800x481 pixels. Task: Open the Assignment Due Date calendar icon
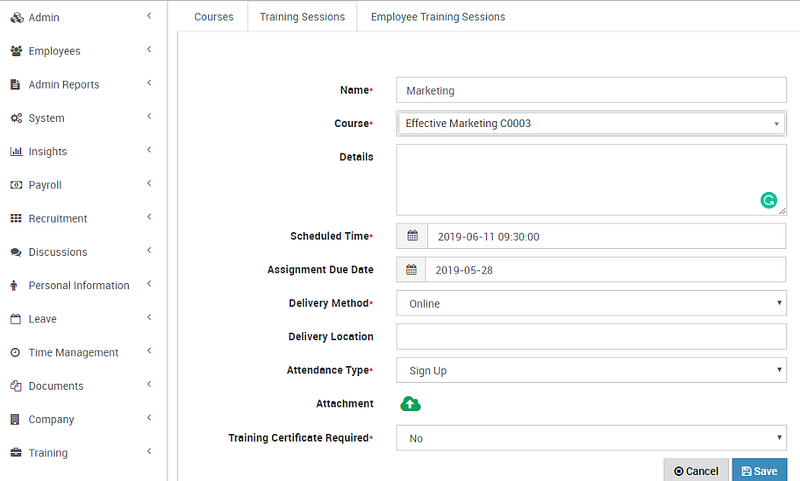point(411,270)
